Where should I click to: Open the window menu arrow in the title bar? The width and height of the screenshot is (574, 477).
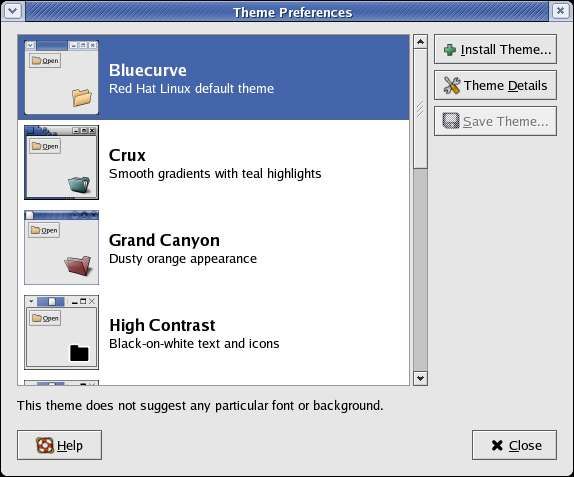13,11
